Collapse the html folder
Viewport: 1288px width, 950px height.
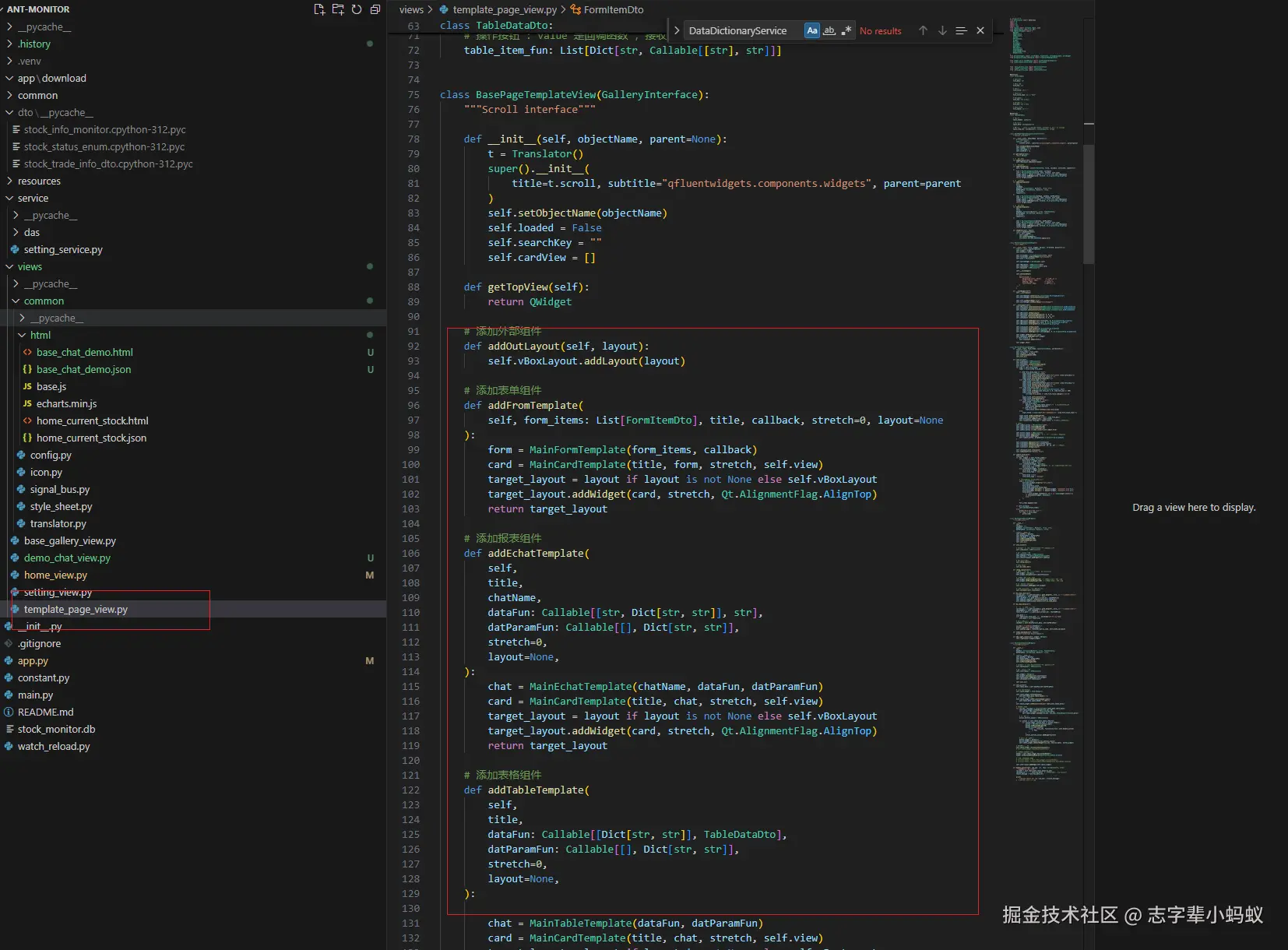22,335
